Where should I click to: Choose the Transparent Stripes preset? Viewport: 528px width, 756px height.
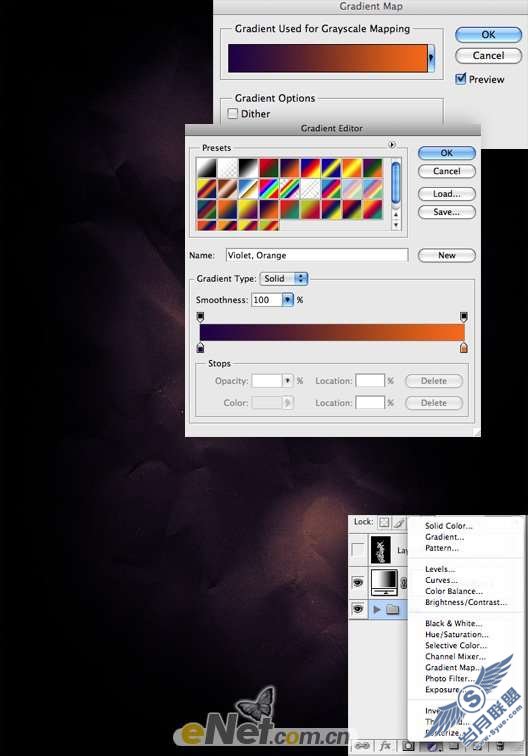pos(310,189)
